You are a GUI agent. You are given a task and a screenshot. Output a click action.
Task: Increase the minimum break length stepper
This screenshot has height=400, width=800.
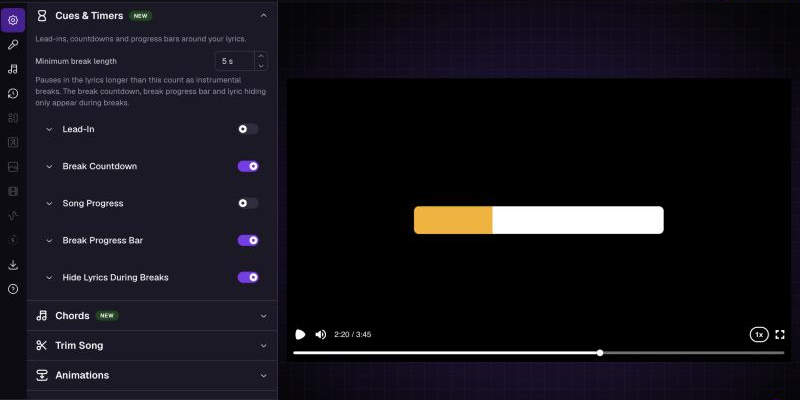tap(261, 56)
